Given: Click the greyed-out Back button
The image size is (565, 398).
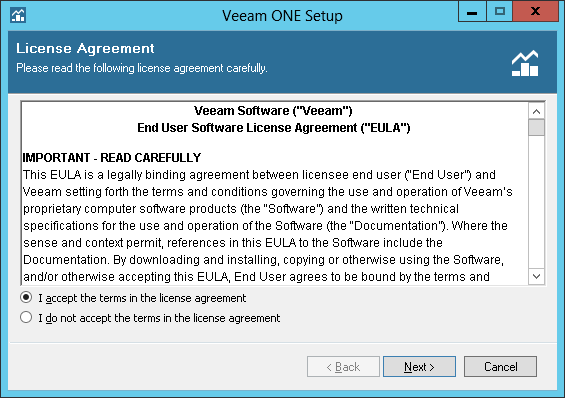Looking at the screenshot, I should 343,367.
